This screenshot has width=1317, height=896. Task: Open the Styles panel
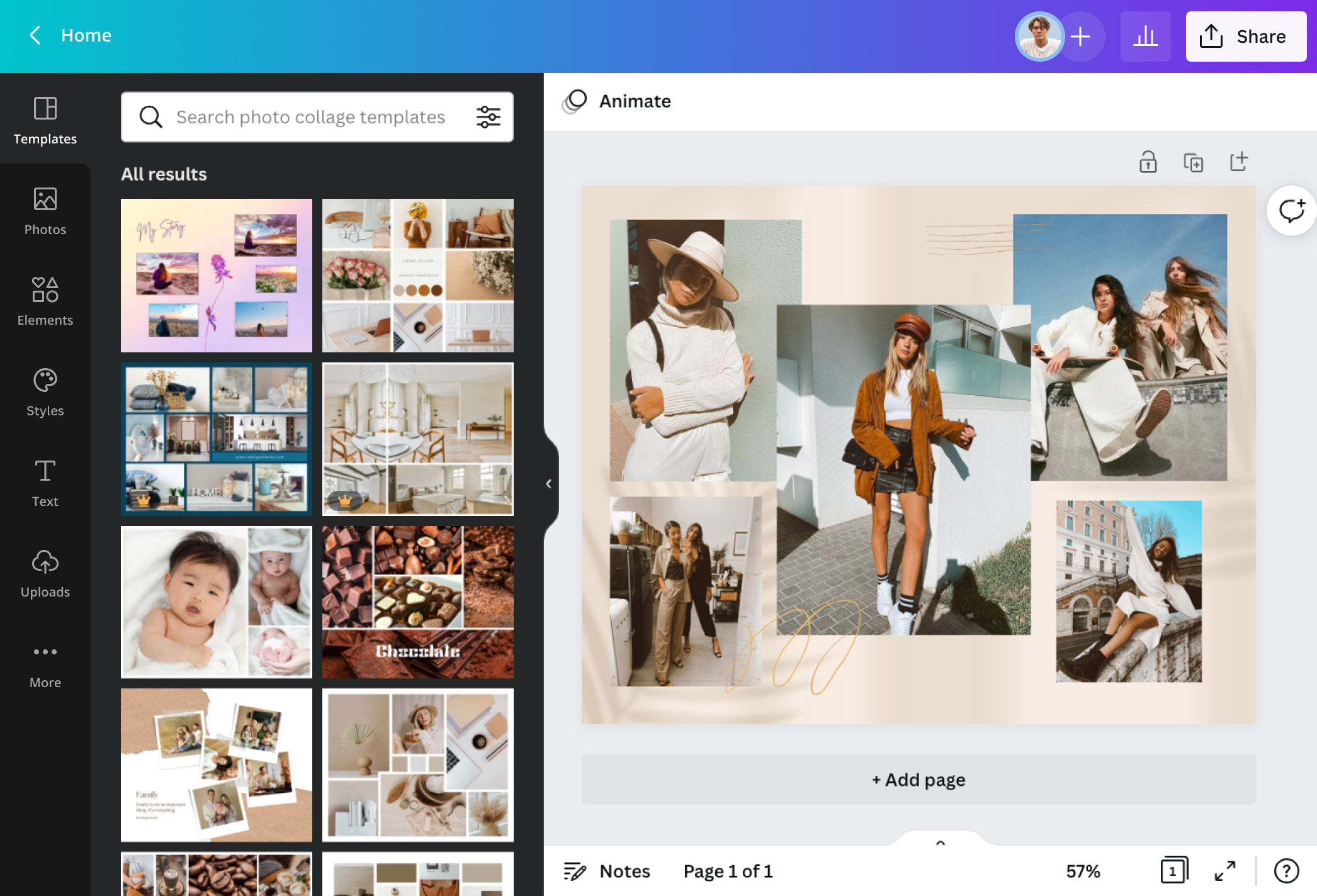(45, 392)
